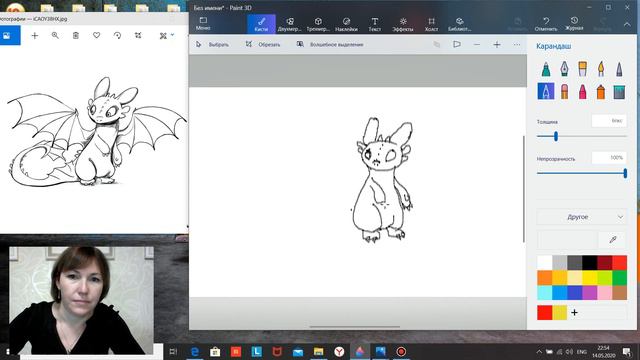Select the Oil brush tool
The height and width of the screenshot is (360, 640).
tap(582, 69)
